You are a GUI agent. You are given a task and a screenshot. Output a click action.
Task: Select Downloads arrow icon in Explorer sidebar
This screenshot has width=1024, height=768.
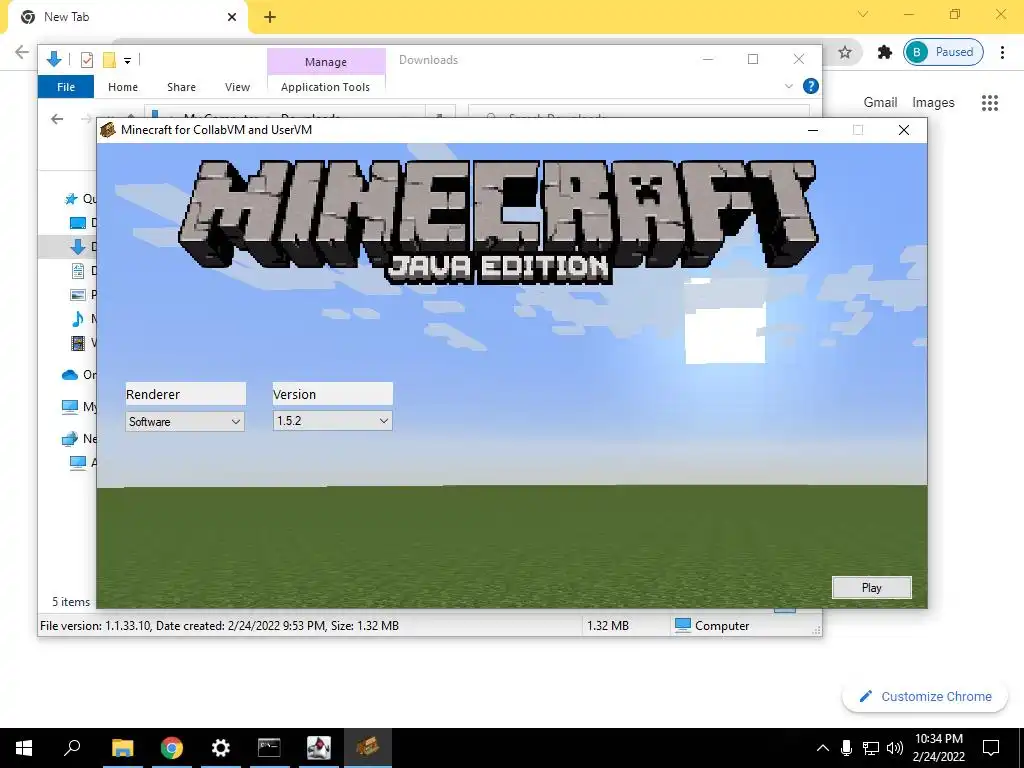[x=78, y=247]
